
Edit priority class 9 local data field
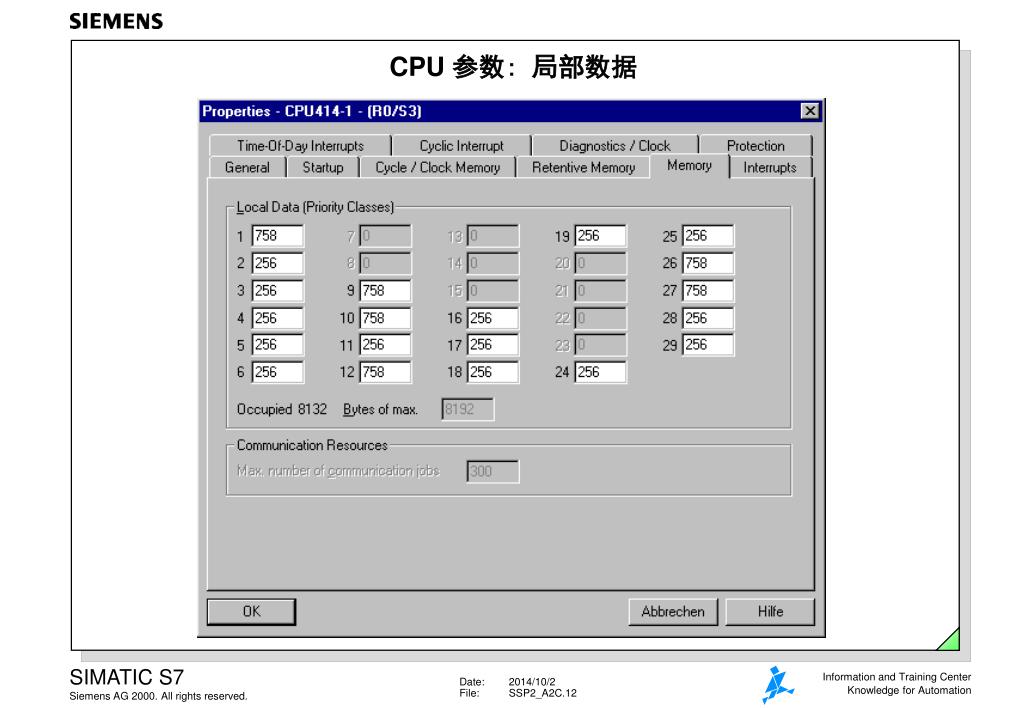[x=385, y=290]
